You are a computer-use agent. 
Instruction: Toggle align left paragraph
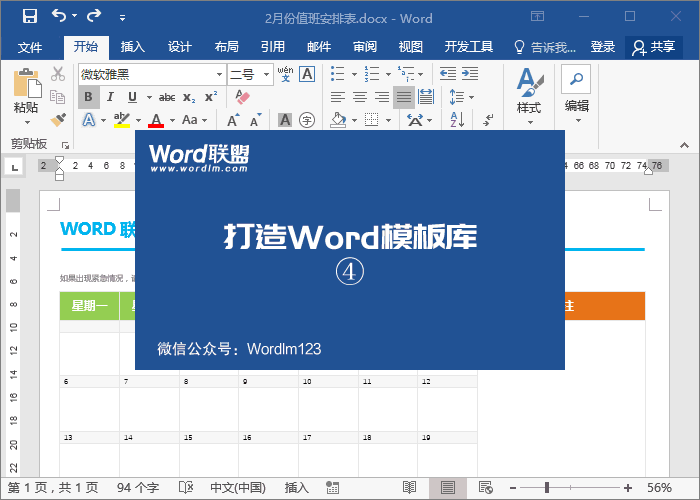[338, 97]
